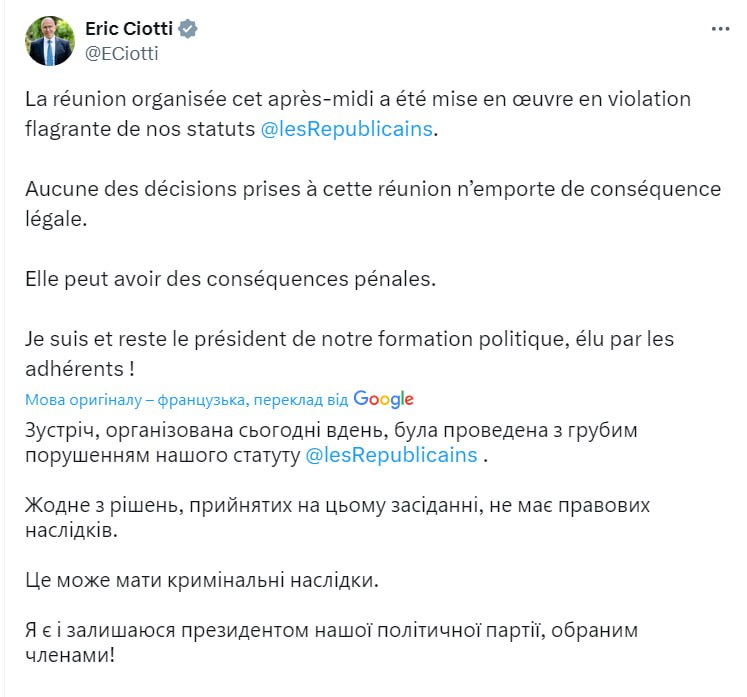Open @lesRepublicains mention in French text

(348, 130)
